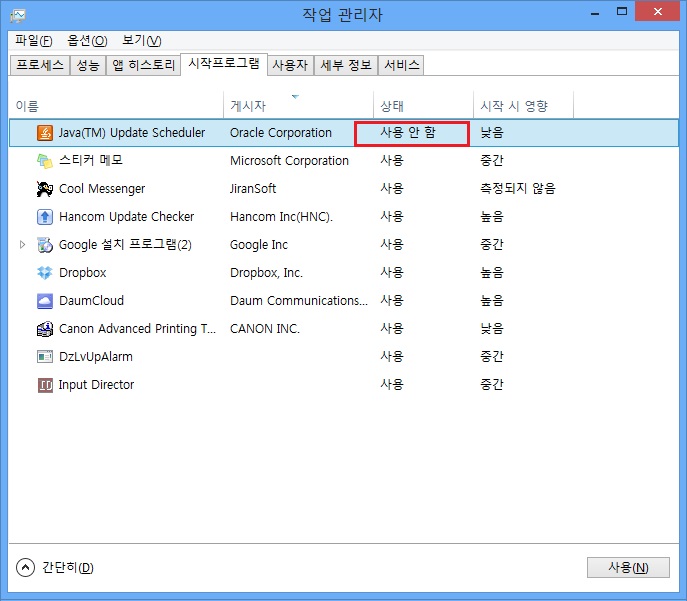Image resolution: width=687 pixels, height=601 pixels.
Task: Click the Dropbox, Inc. publisher cell
Action: click(x=266, y=273)
